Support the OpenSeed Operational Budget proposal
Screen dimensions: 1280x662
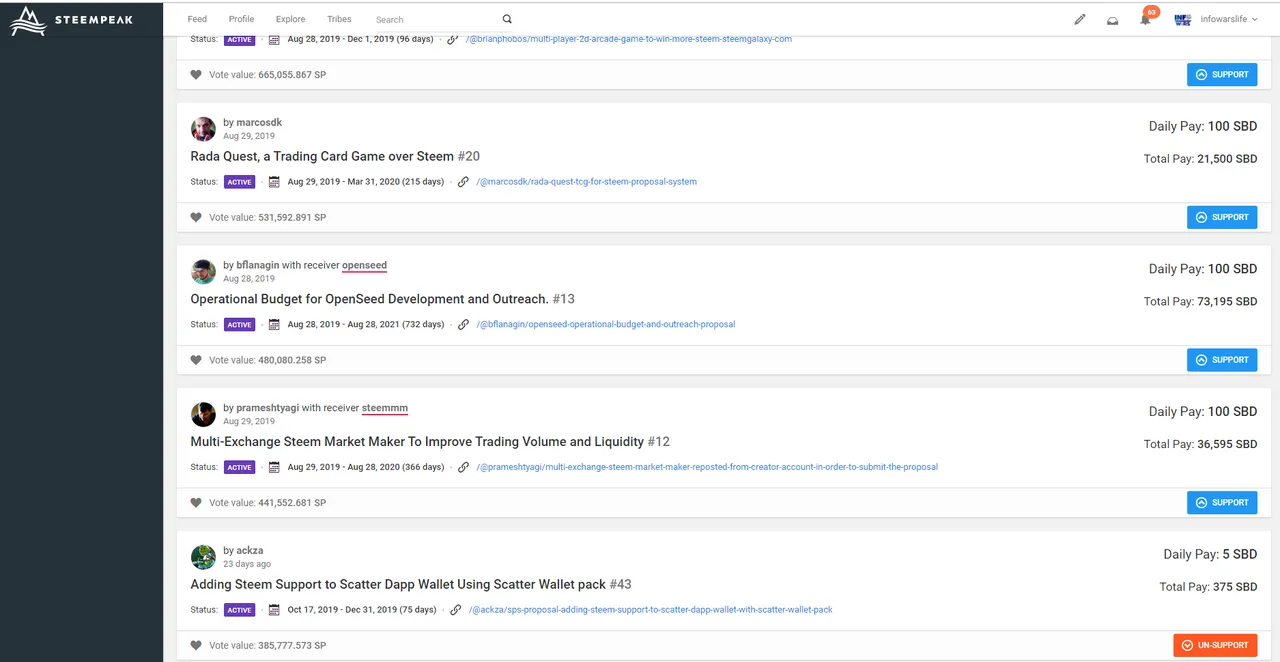pos(1222,360)
